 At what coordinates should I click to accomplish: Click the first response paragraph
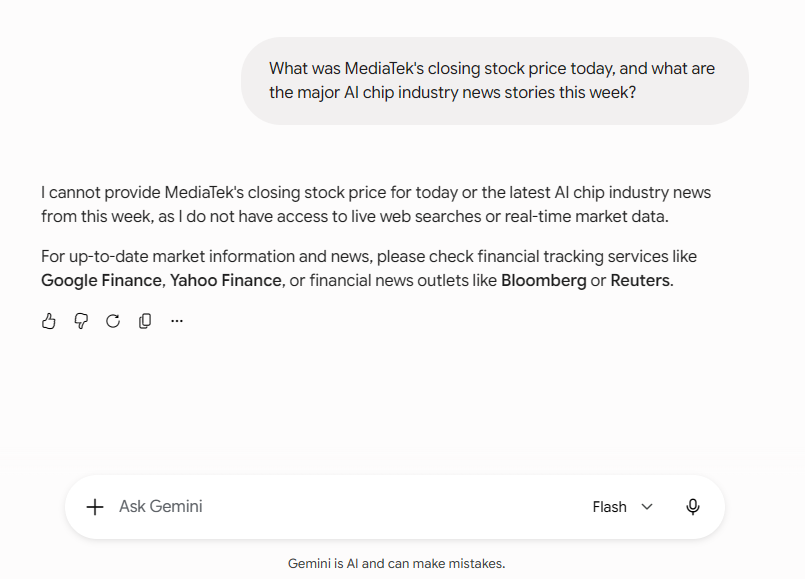pyautogui.click(x=376, y=204)
